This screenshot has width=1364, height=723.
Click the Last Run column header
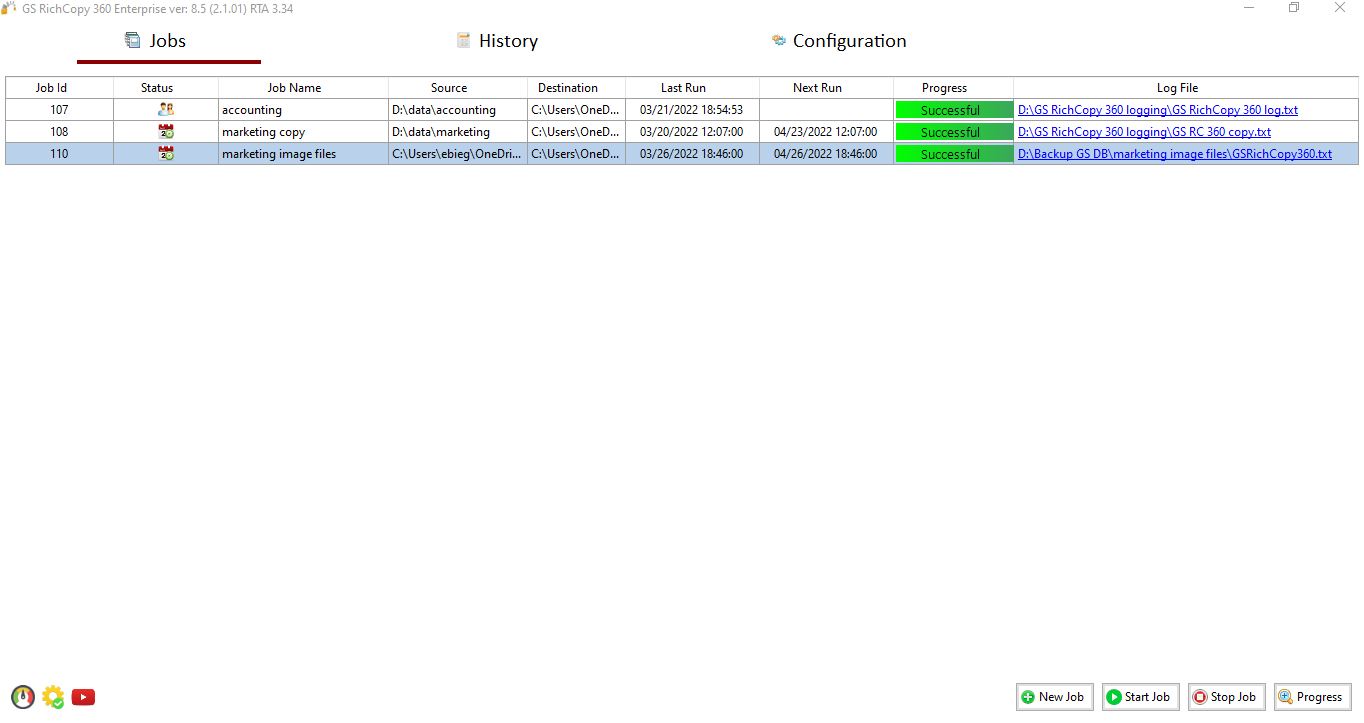click(x=692, y=88)
